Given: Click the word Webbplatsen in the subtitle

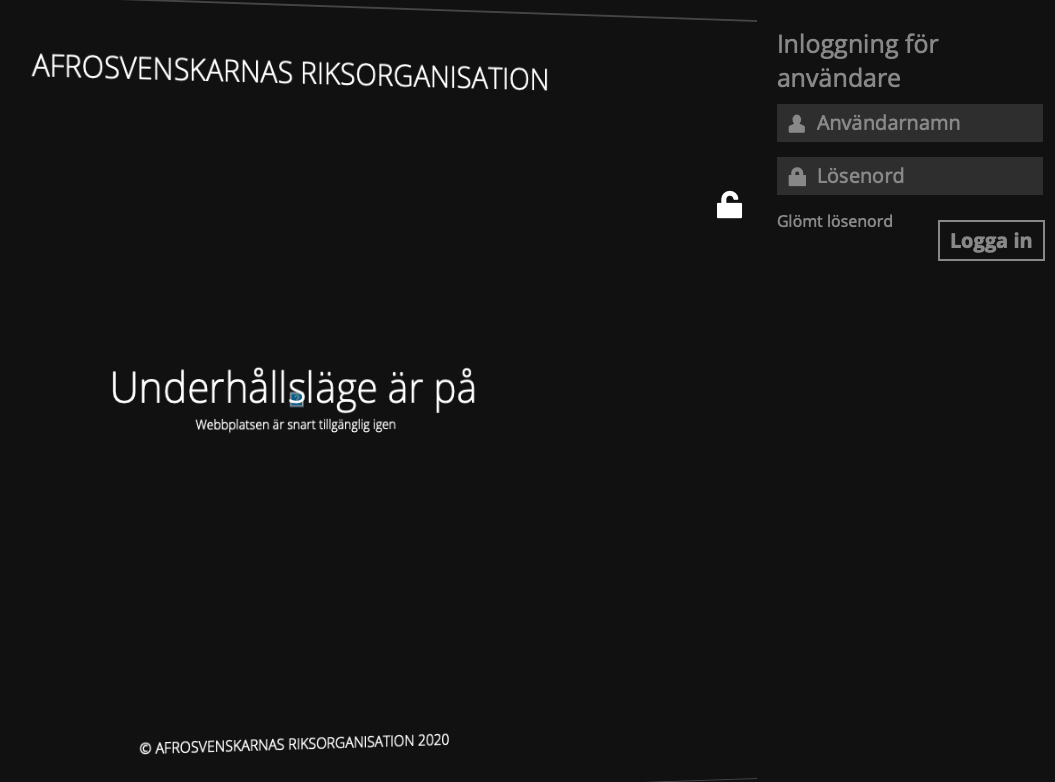Looking at the screenshot, I should coord(232,425).
